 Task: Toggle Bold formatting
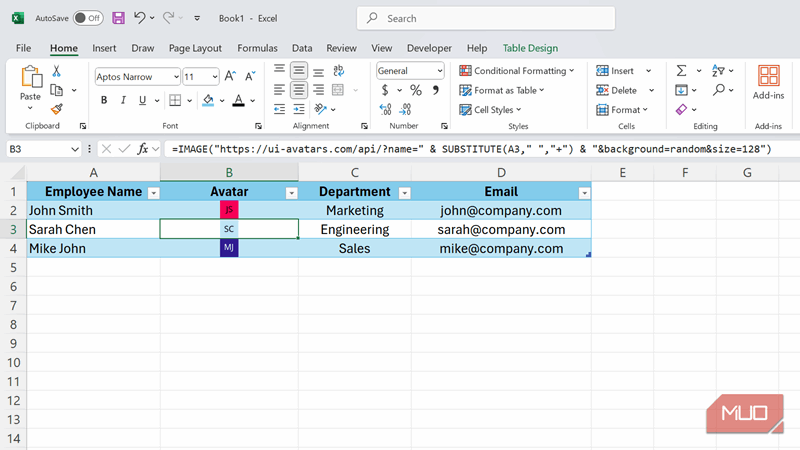pos(104,100)
